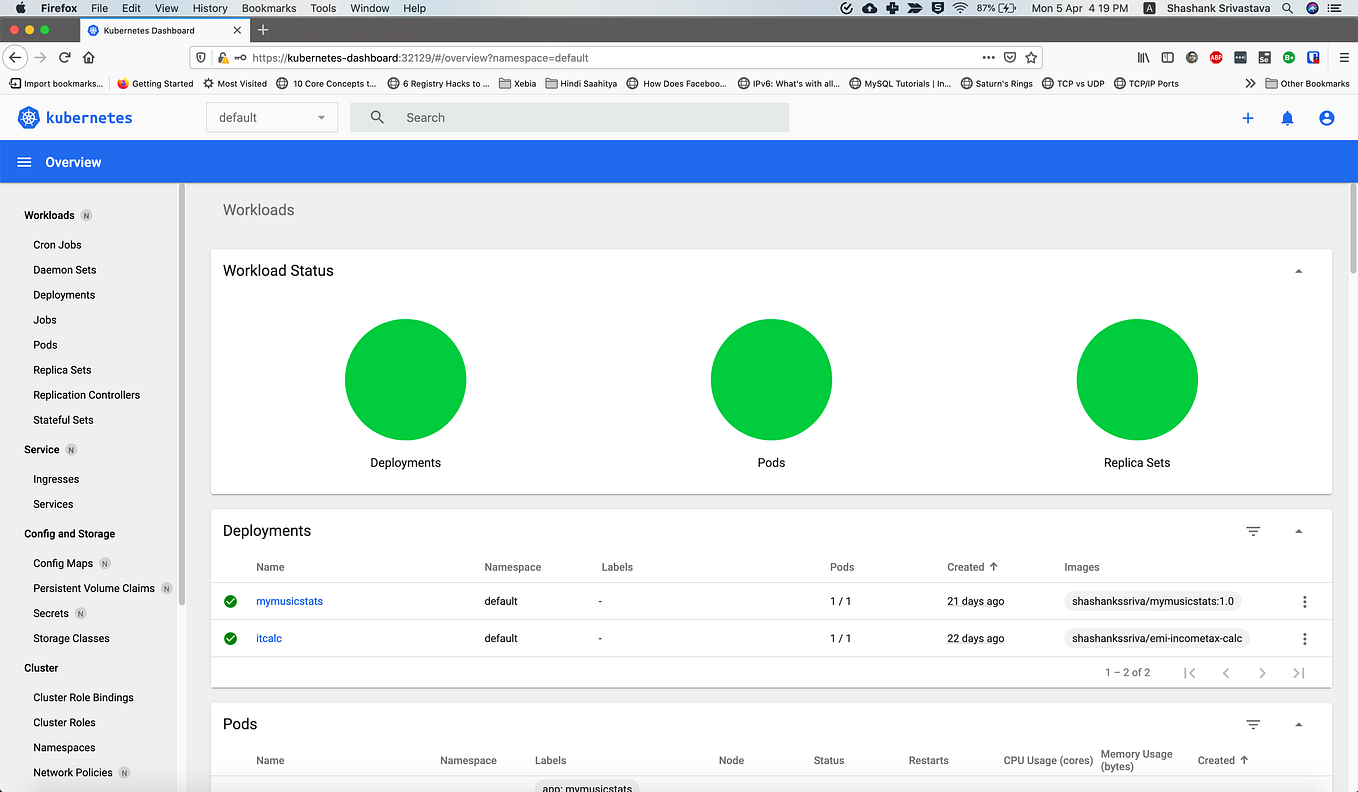Reload the page

click(65, 57)
